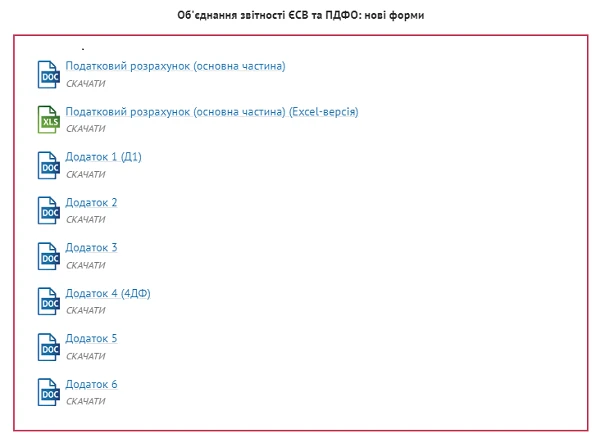Click DOC icon next to Додаток 5
This screenshot has width=600, height=438.
[x=49, y=346]
